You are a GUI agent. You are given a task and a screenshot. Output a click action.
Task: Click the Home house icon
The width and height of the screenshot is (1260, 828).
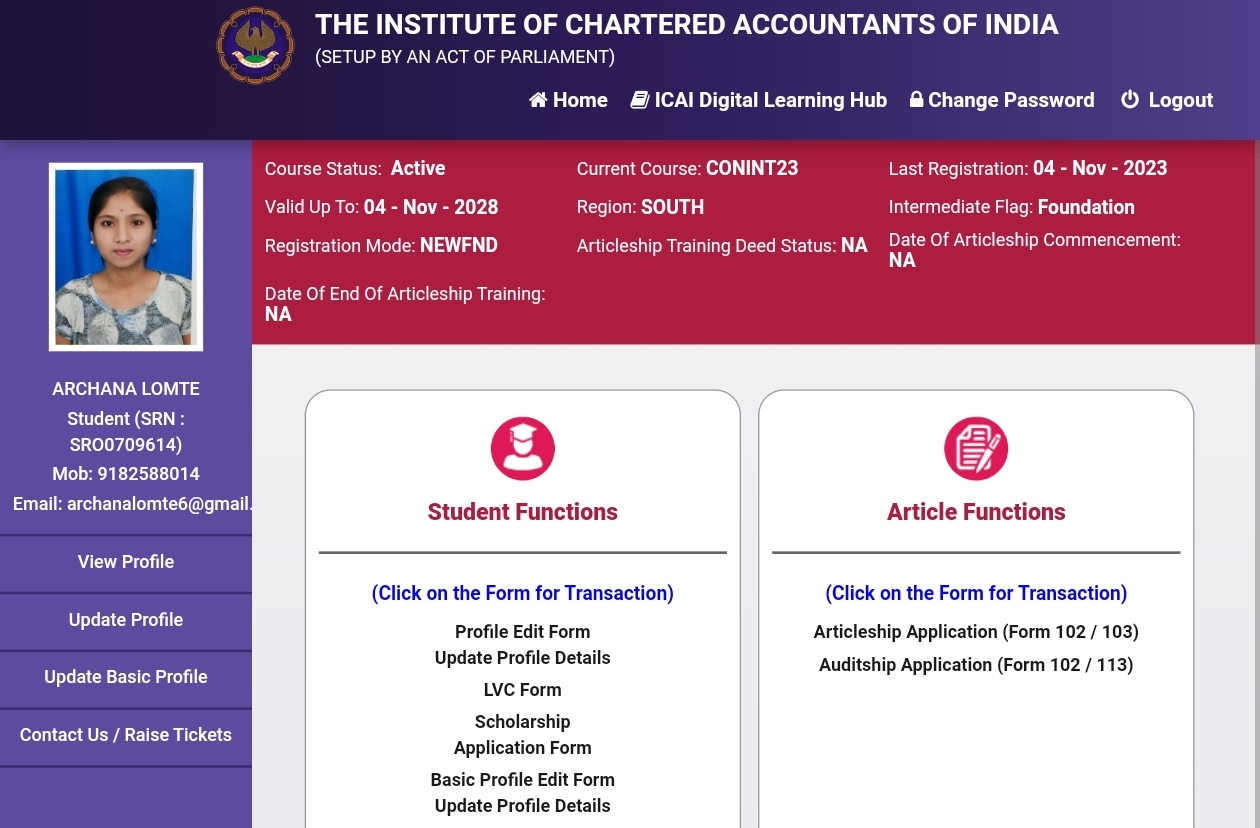pos(538,100)
